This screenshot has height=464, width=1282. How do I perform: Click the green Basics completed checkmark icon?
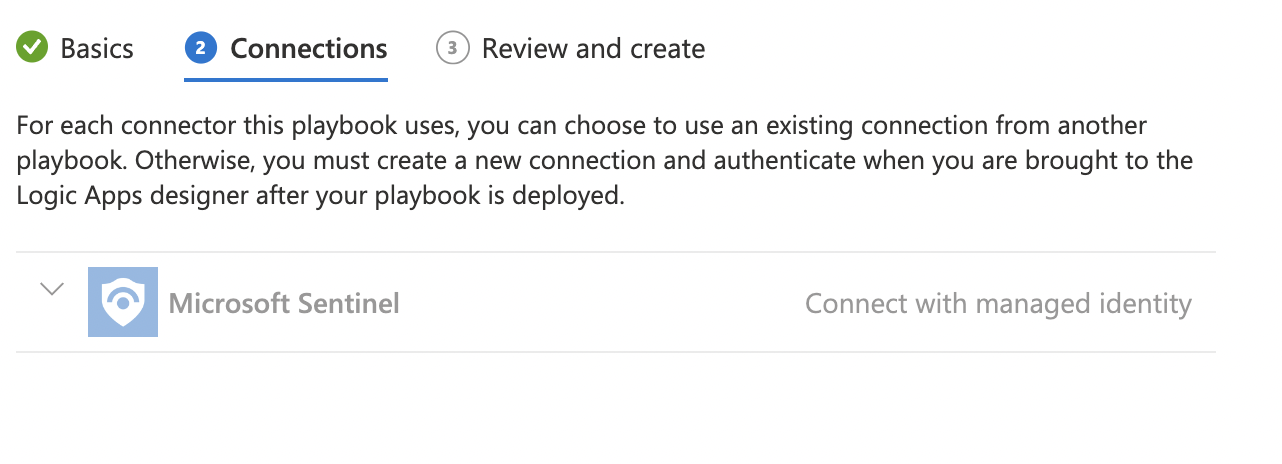(33, 48)
